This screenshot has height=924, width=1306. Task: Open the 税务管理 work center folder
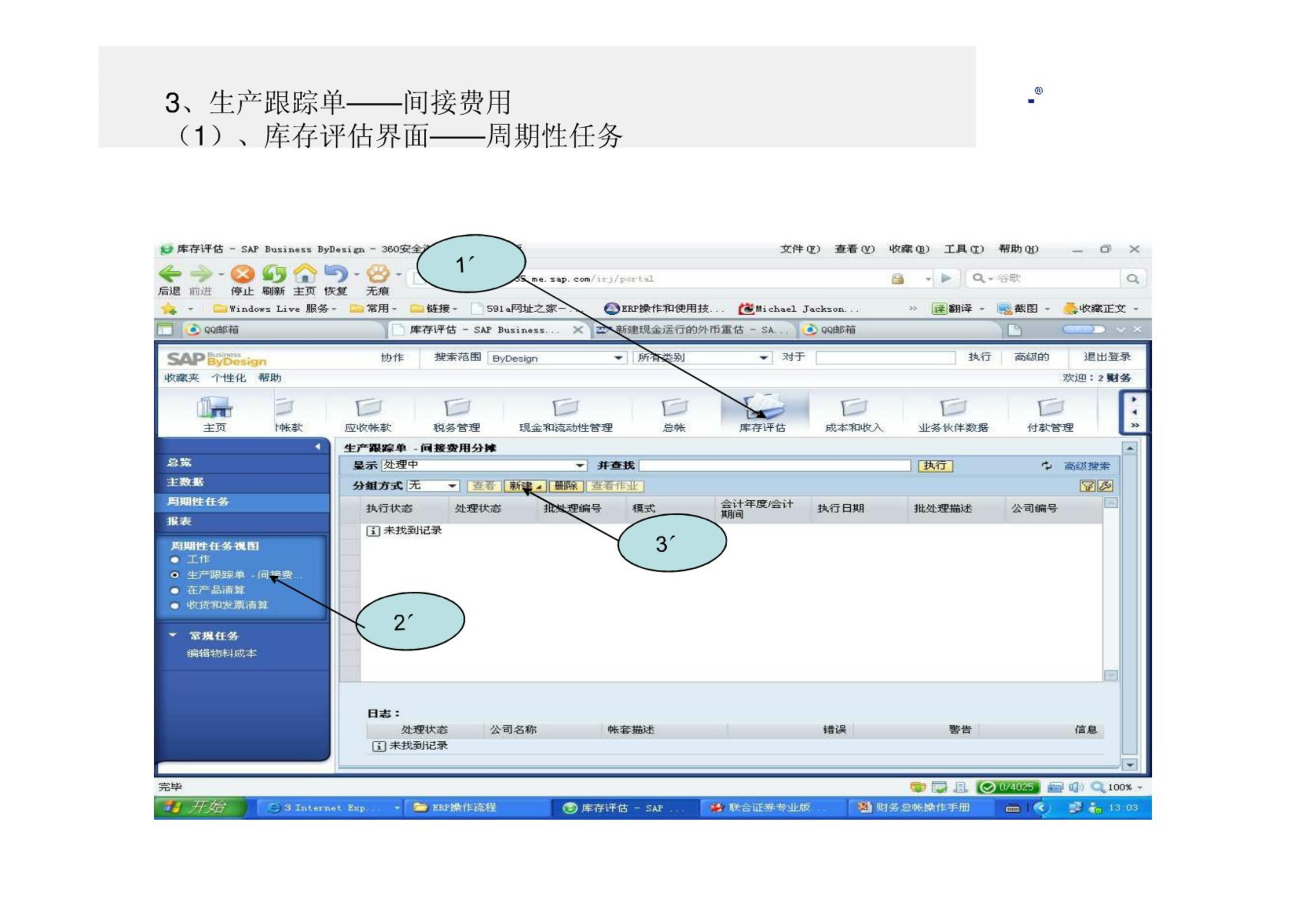(x=456, y=407)
